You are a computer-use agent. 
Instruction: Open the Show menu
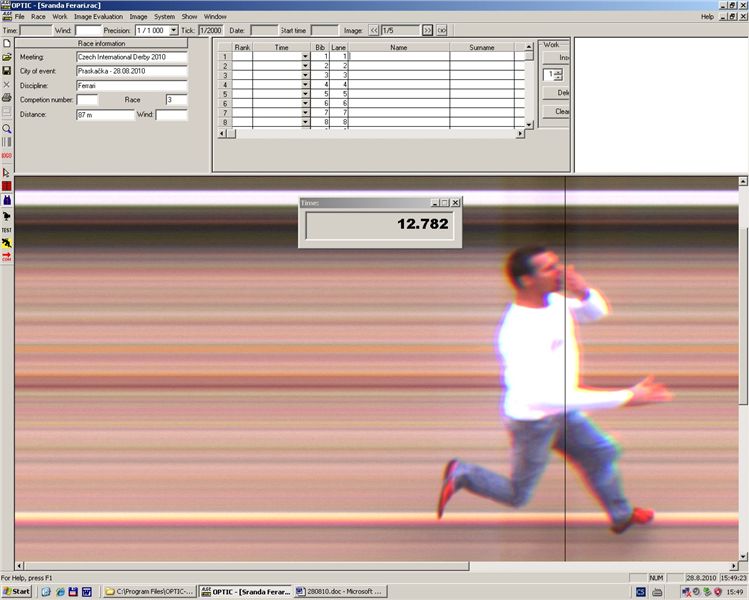(189, 17)
